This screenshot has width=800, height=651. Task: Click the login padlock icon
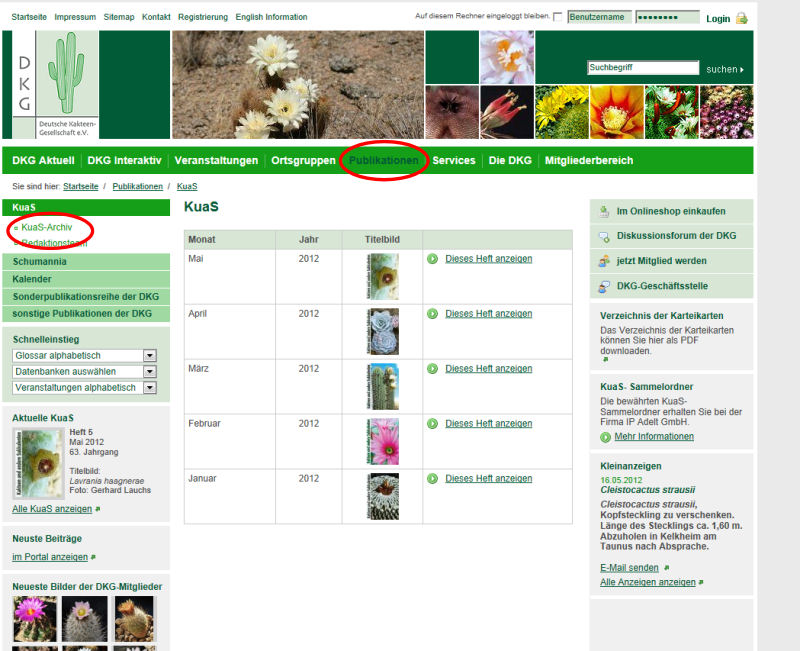[x=741, y=18]
